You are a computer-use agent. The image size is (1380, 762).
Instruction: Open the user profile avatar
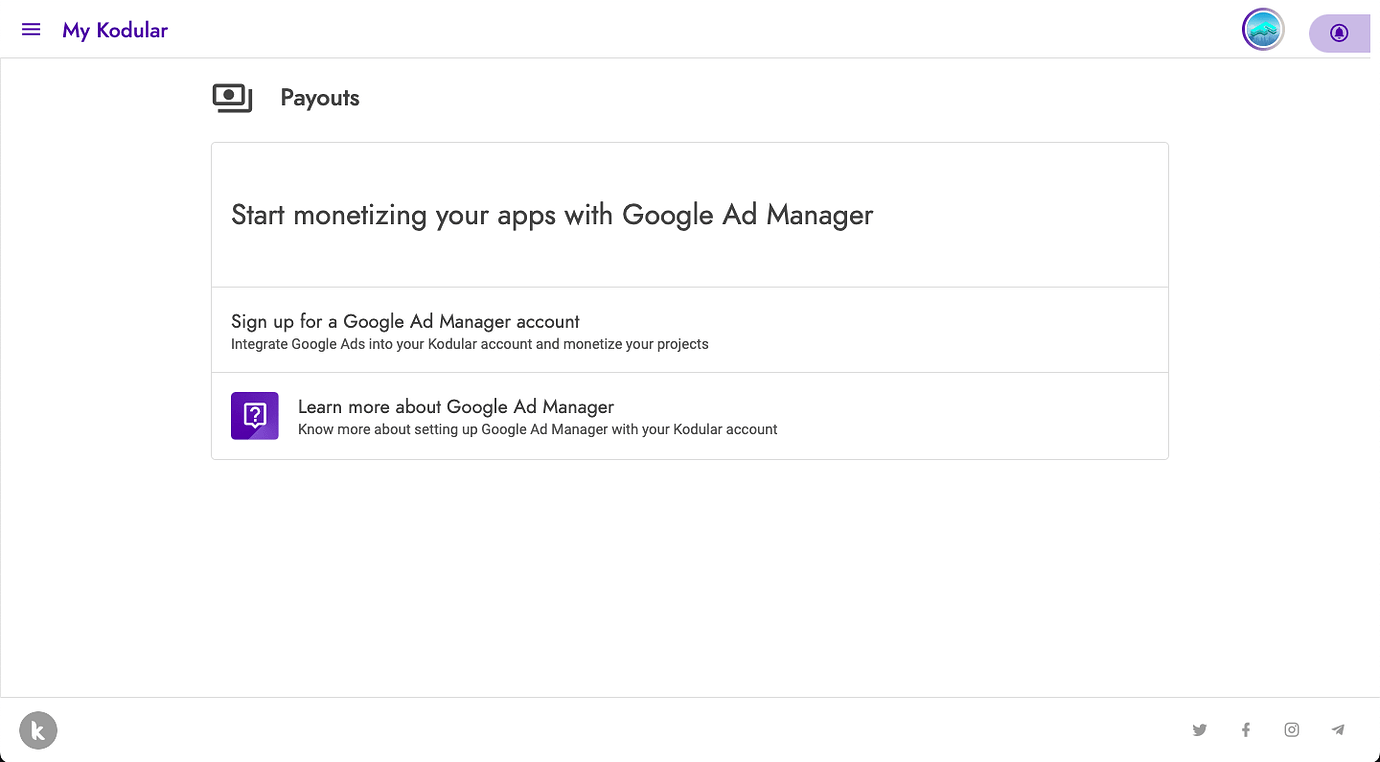[x=1263, y=30]
